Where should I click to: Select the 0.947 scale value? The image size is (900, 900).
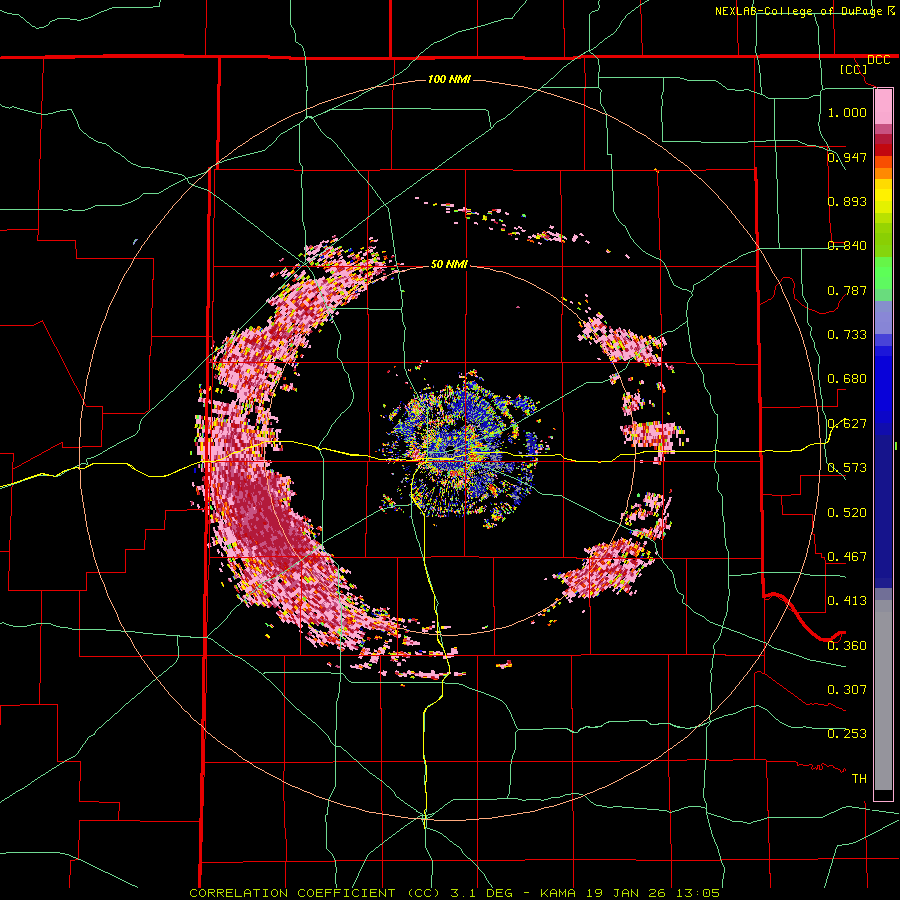(x=847, y=157)
